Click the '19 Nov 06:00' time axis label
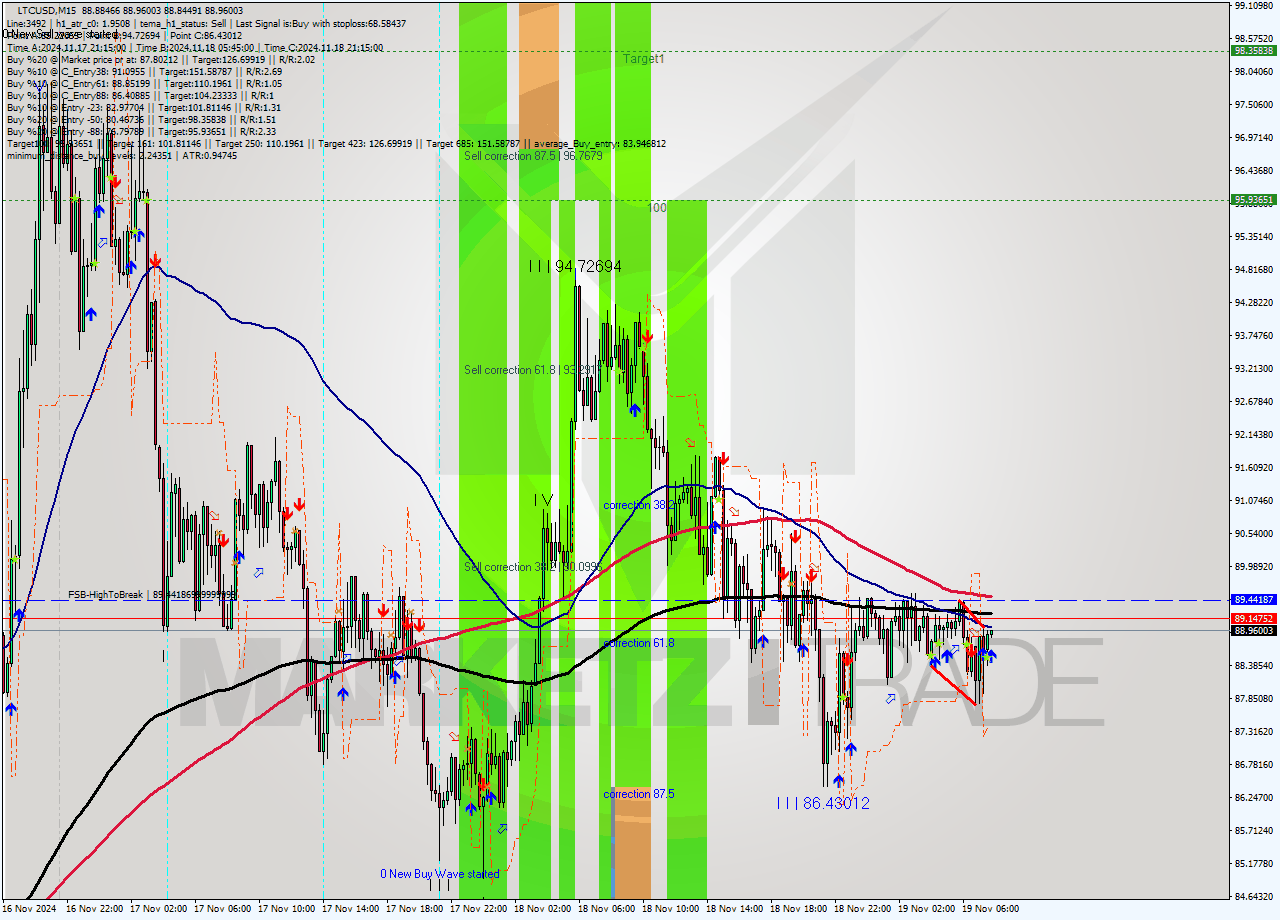 point(990,909)
